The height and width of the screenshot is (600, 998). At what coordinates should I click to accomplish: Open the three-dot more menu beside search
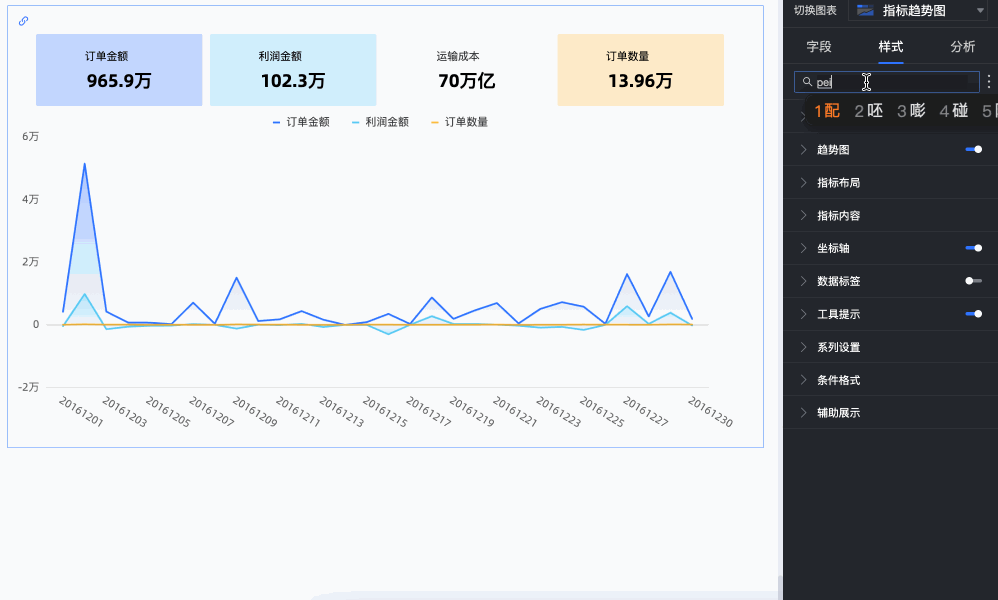pos(989,82)
